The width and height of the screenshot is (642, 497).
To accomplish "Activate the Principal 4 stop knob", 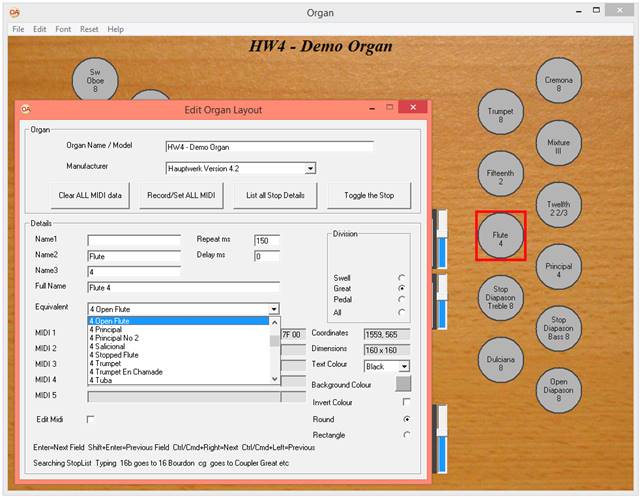I will point(558,269).
